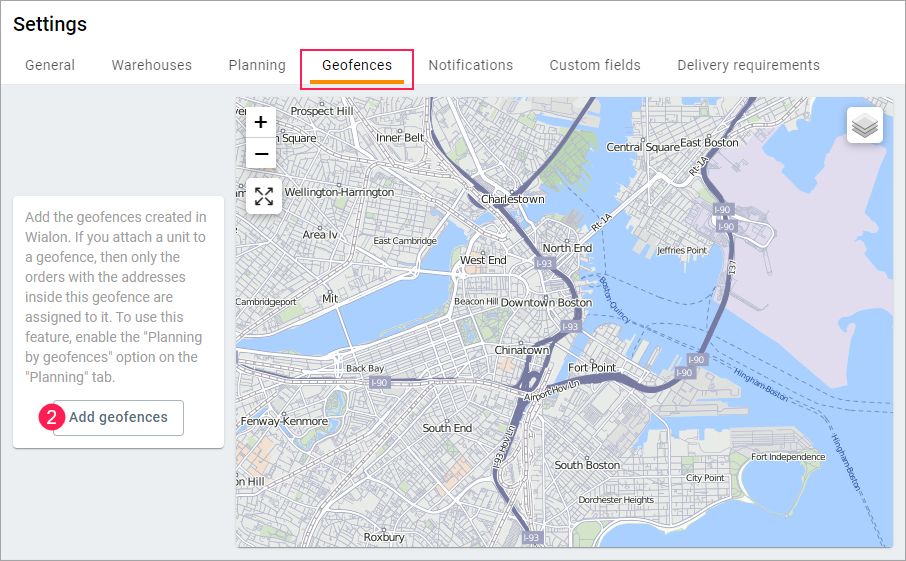Go to the Planning tab
The height and width of the screenshot is (561, 906).
point(257,65)
